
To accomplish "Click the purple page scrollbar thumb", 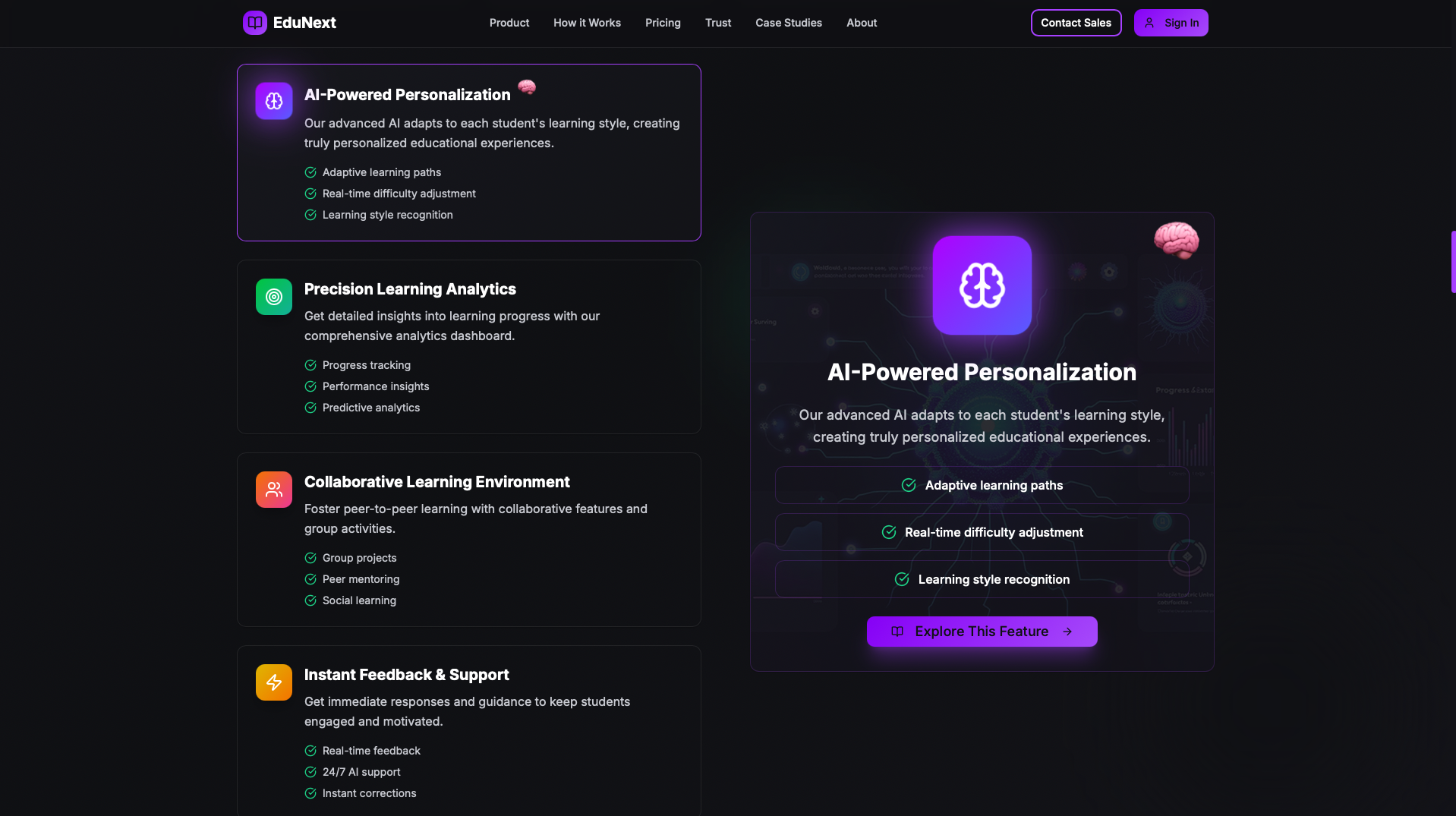I will [1453, 262].
